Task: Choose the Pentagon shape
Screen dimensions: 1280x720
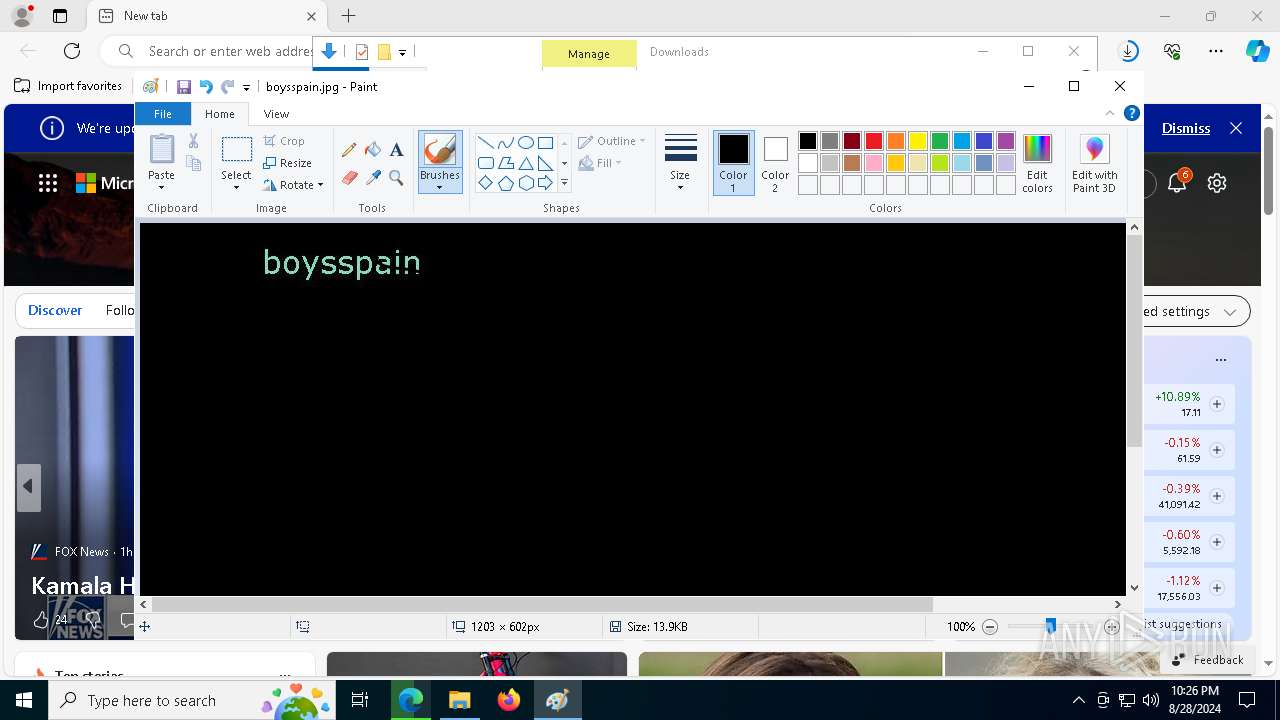Action: point(505,183)
